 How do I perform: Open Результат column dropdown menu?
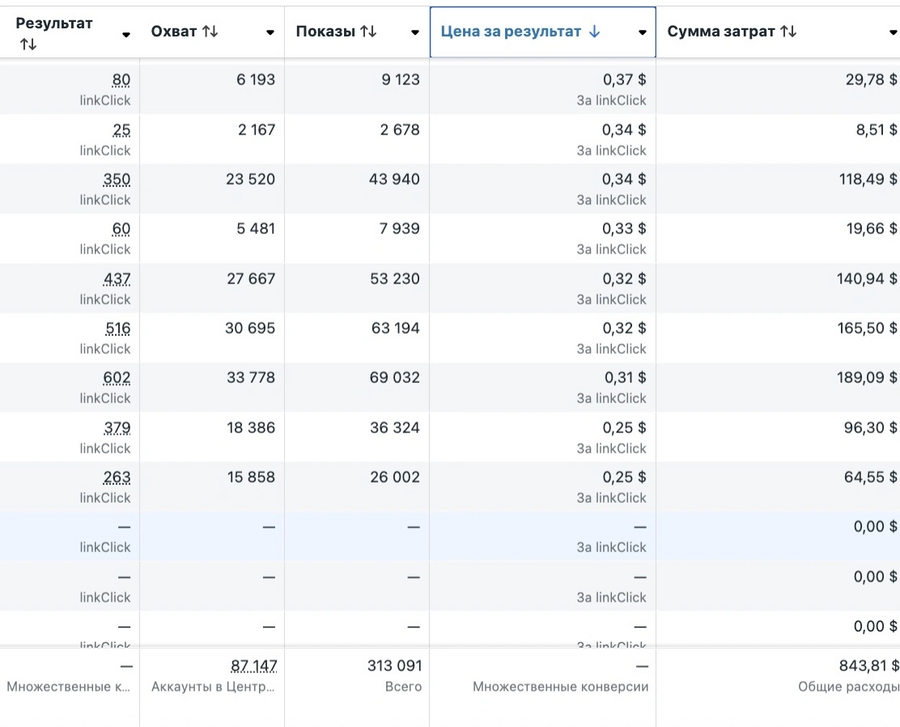pos(126,35)
